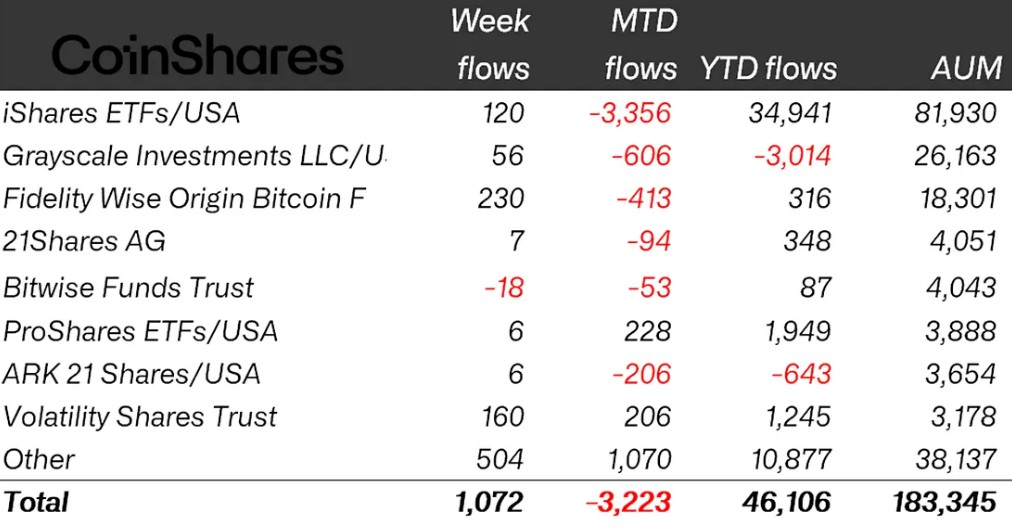Click the AUM column header
1012x530 pixels.
point(964,68)
